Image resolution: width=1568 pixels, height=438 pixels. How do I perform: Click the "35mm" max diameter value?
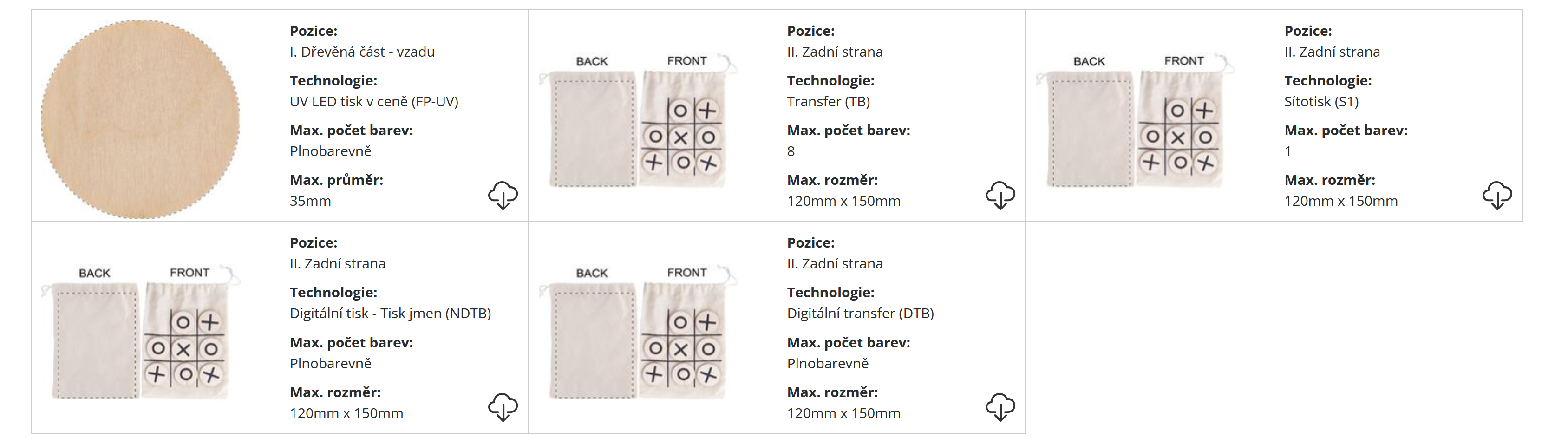(x=310, y=201)
